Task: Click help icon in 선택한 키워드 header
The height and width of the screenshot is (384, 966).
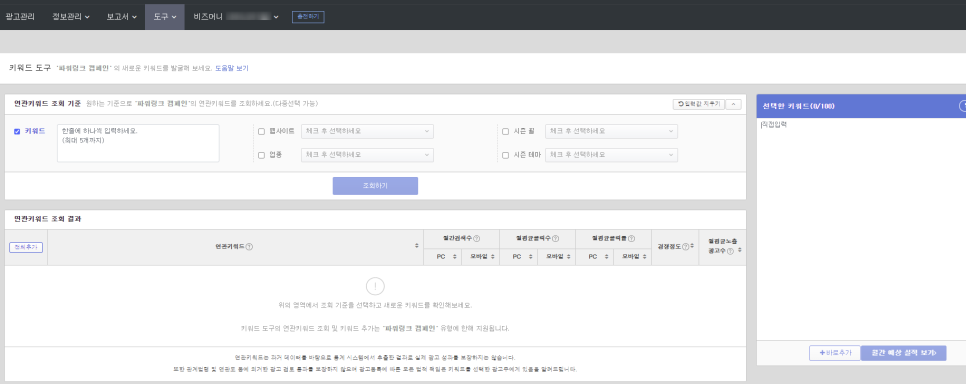Action: (x=962, y=106)
